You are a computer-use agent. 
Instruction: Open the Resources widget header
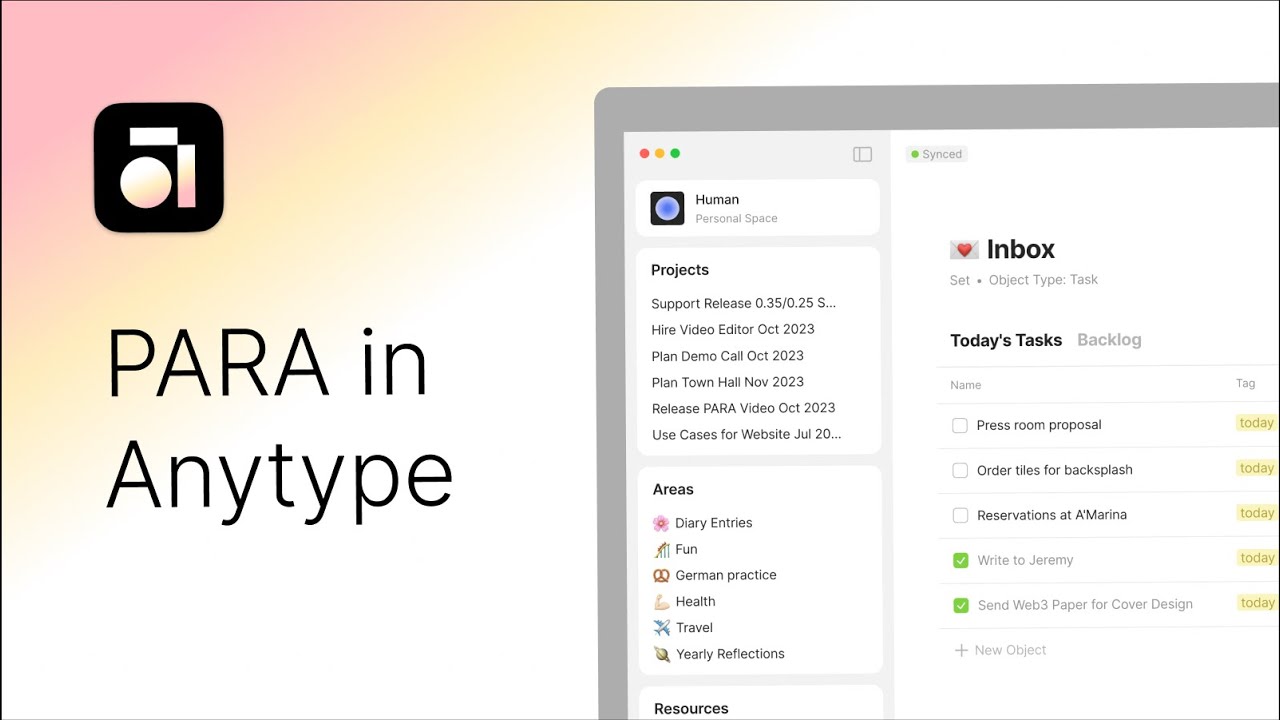coord(691,708)
